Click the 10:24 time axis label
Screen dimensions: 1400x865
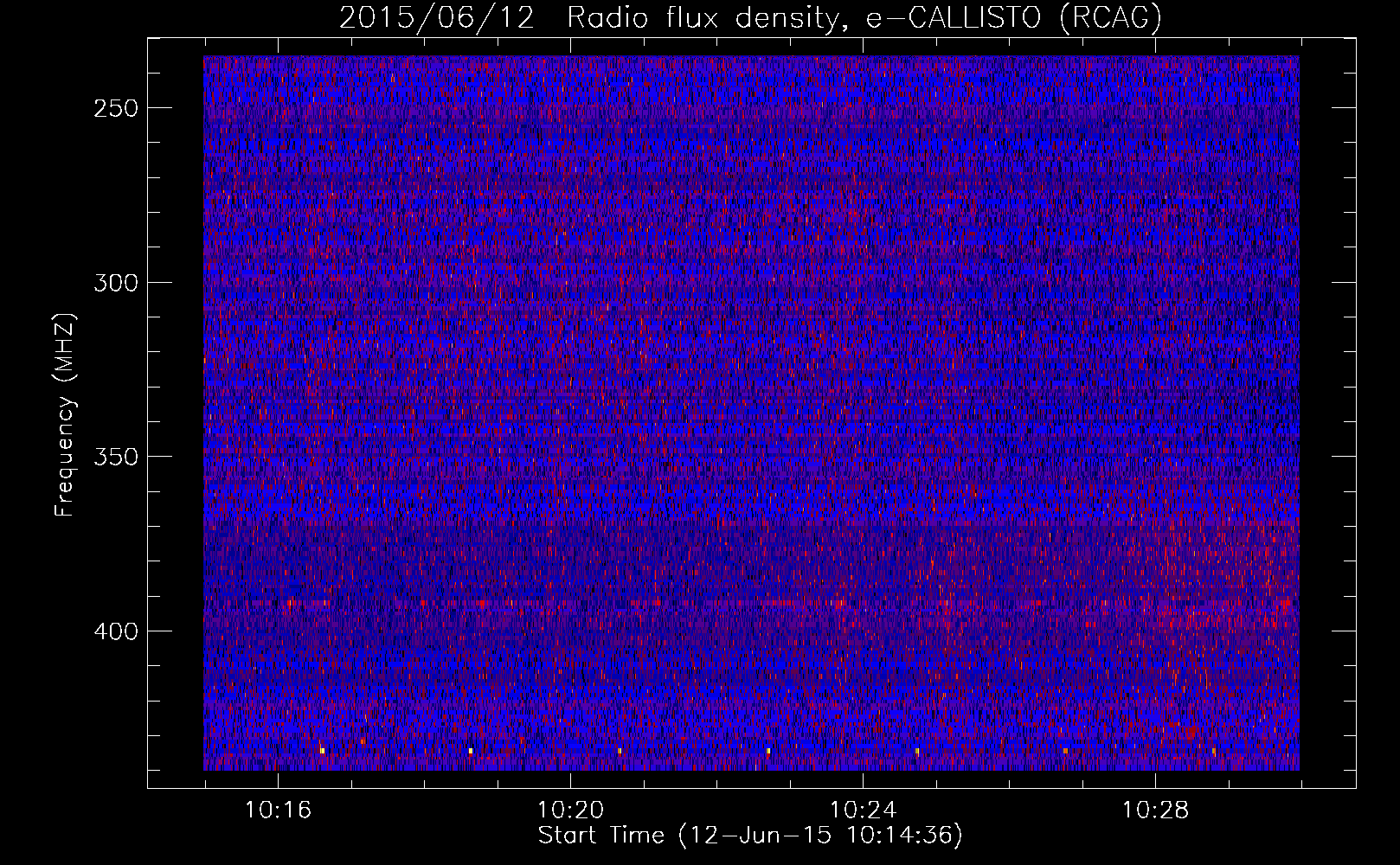coord(863,811)
